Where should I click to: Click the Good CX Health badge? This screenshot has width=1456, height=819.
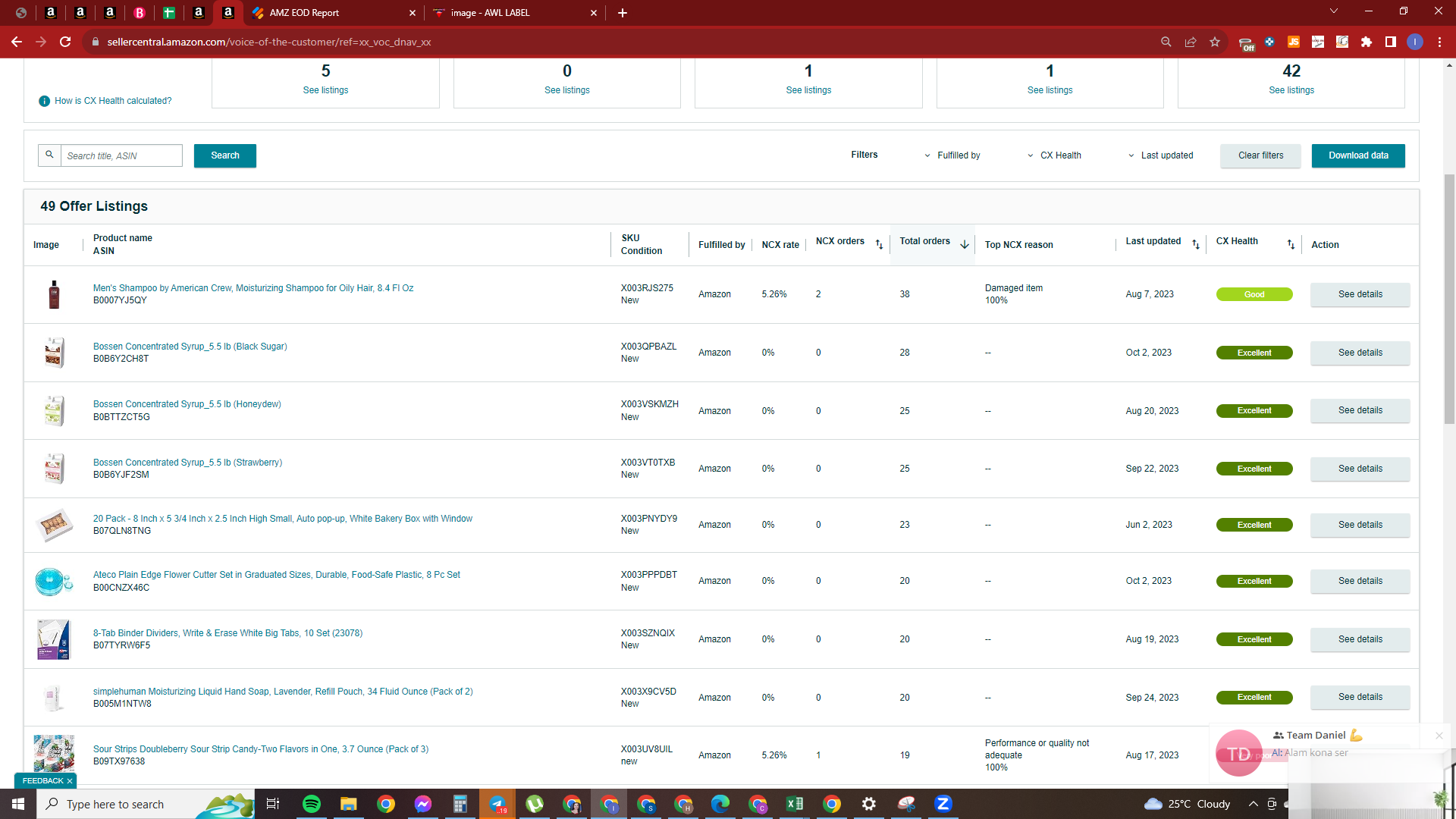tap(1254, 294)
